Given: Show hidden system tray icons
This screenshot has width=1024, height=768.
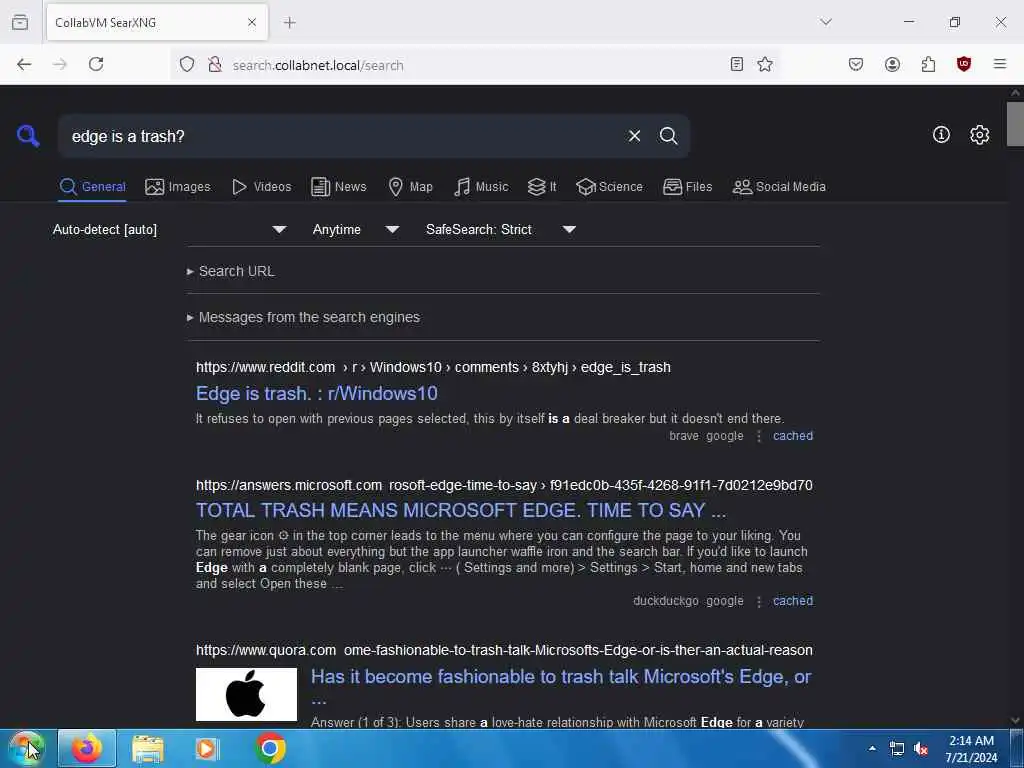Looking at the screenshot, I should (x=872, y=749).
